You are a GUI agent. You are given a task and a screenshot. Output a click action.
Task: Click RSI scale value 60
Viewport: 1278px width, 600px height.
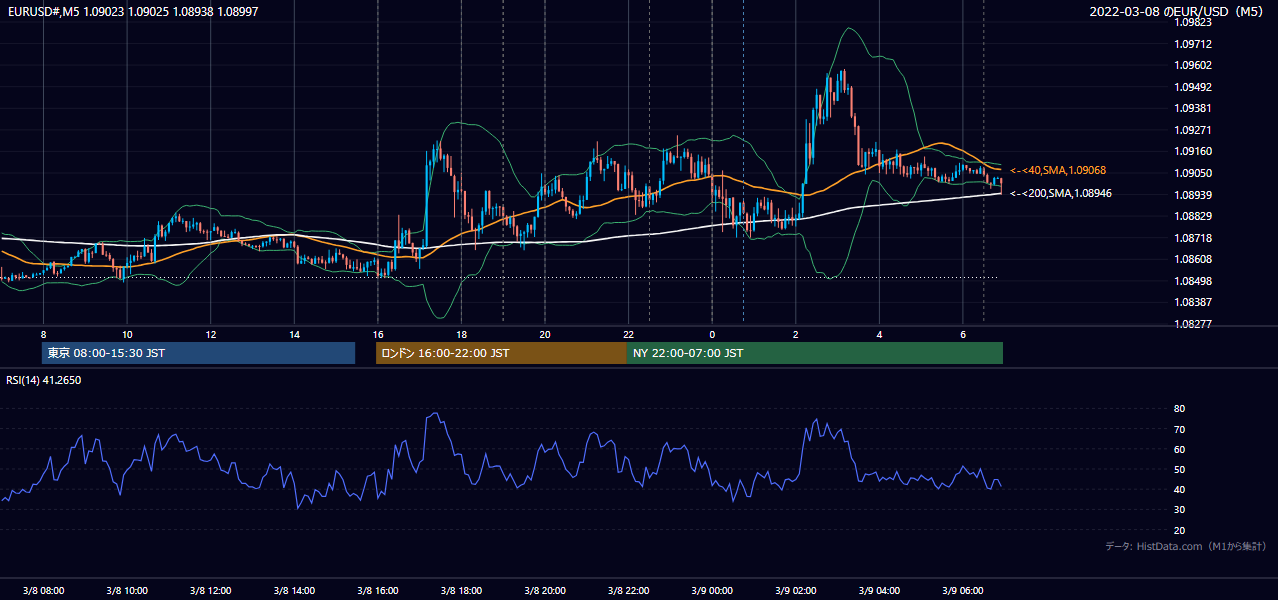point(1180,449)
